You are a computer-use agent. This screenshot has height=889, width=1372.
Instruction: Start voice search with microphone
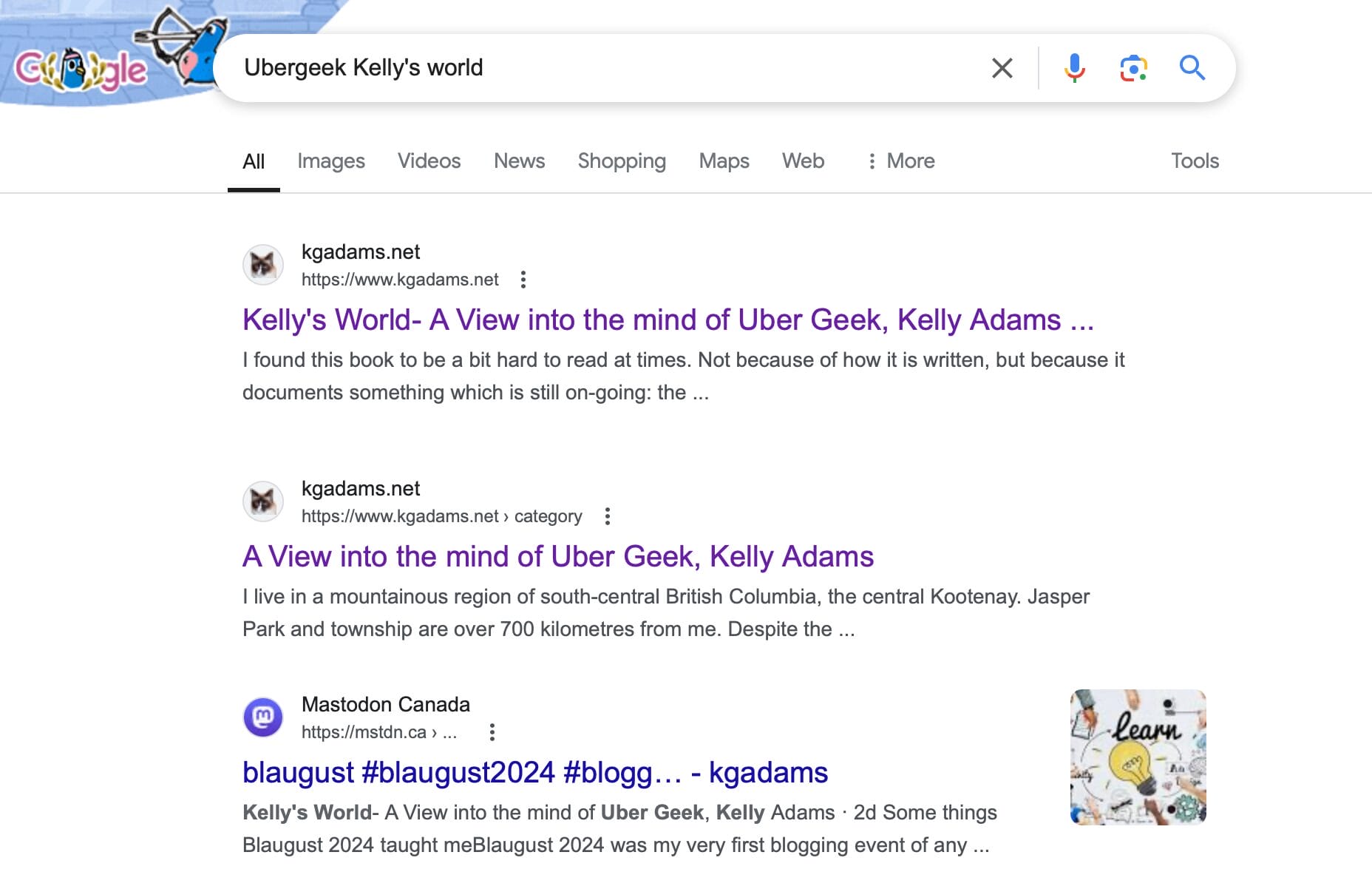(x=1074, y=68)
